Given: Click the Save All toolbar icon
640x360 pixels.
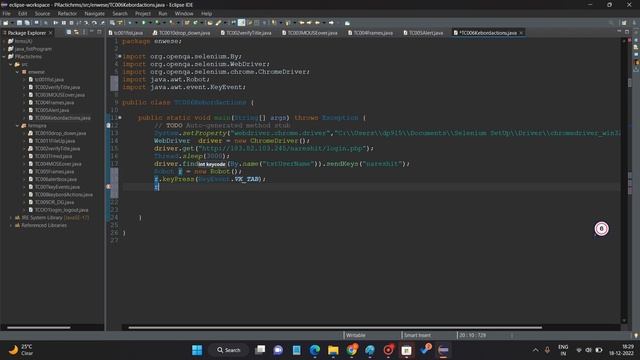Looking at the screenshot, I should [27, 23].
